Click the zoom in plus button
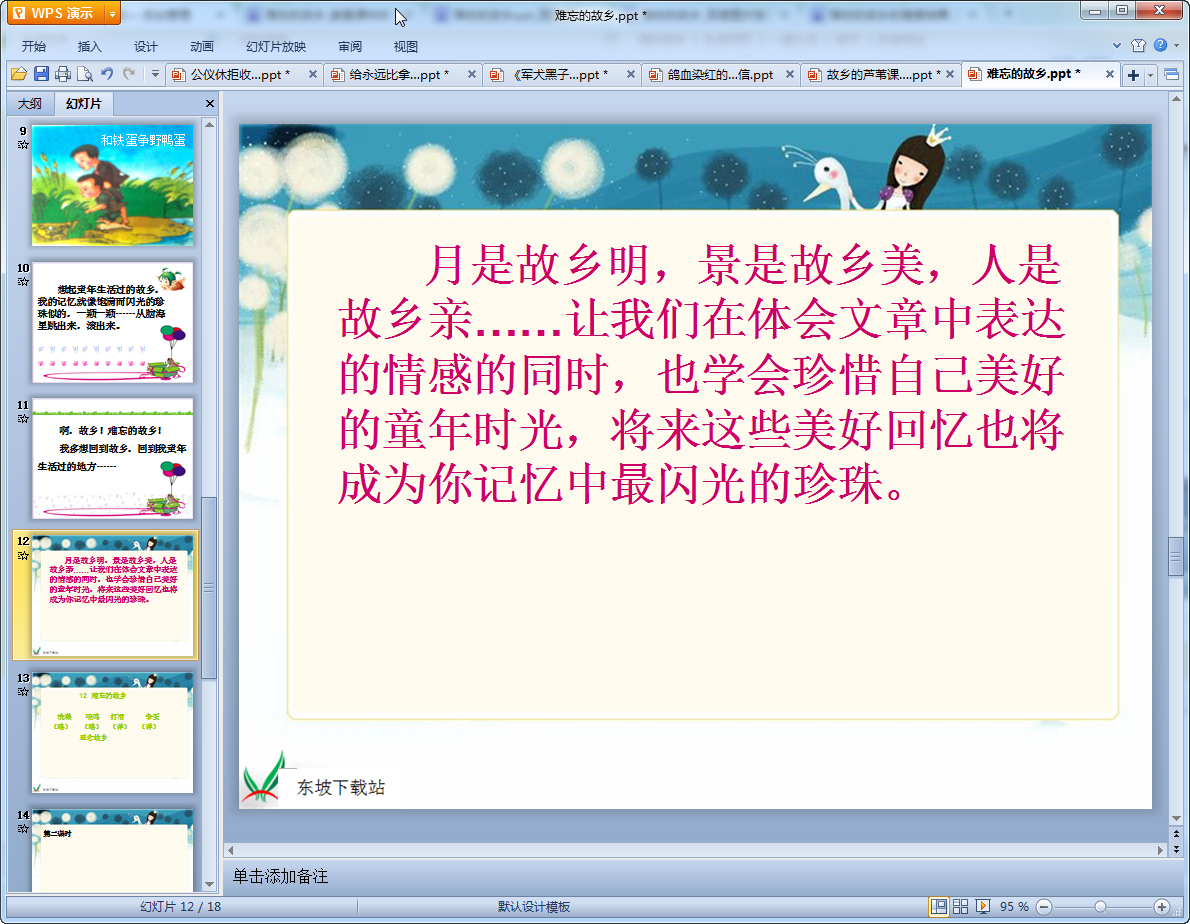Viewport: 1190px width, 924px height. [x=1161, y=906]
